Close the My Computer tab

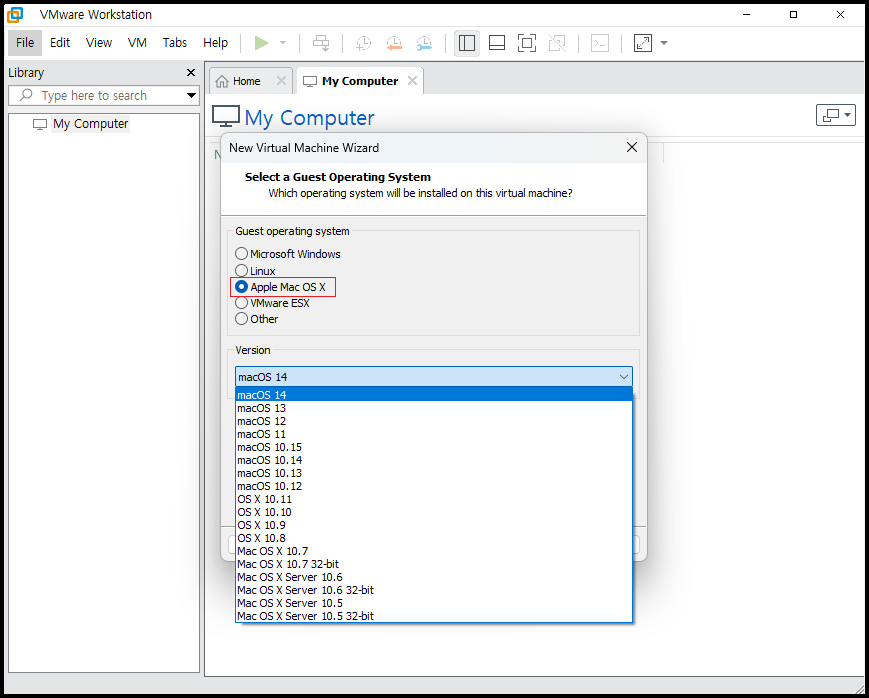tap(412, 81)
